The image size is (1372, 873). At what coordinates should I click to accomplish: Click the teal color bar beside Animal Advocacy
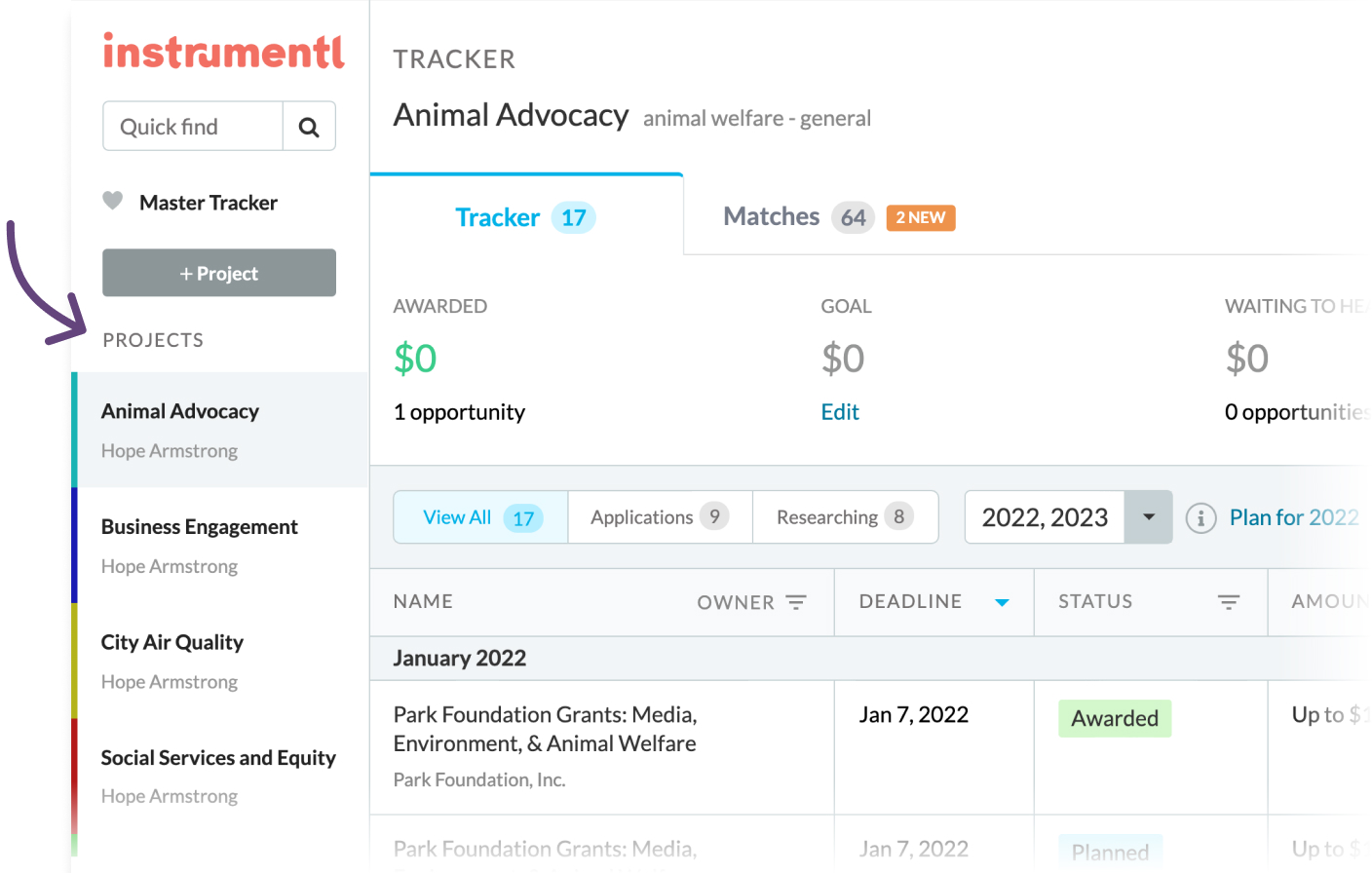74,429
